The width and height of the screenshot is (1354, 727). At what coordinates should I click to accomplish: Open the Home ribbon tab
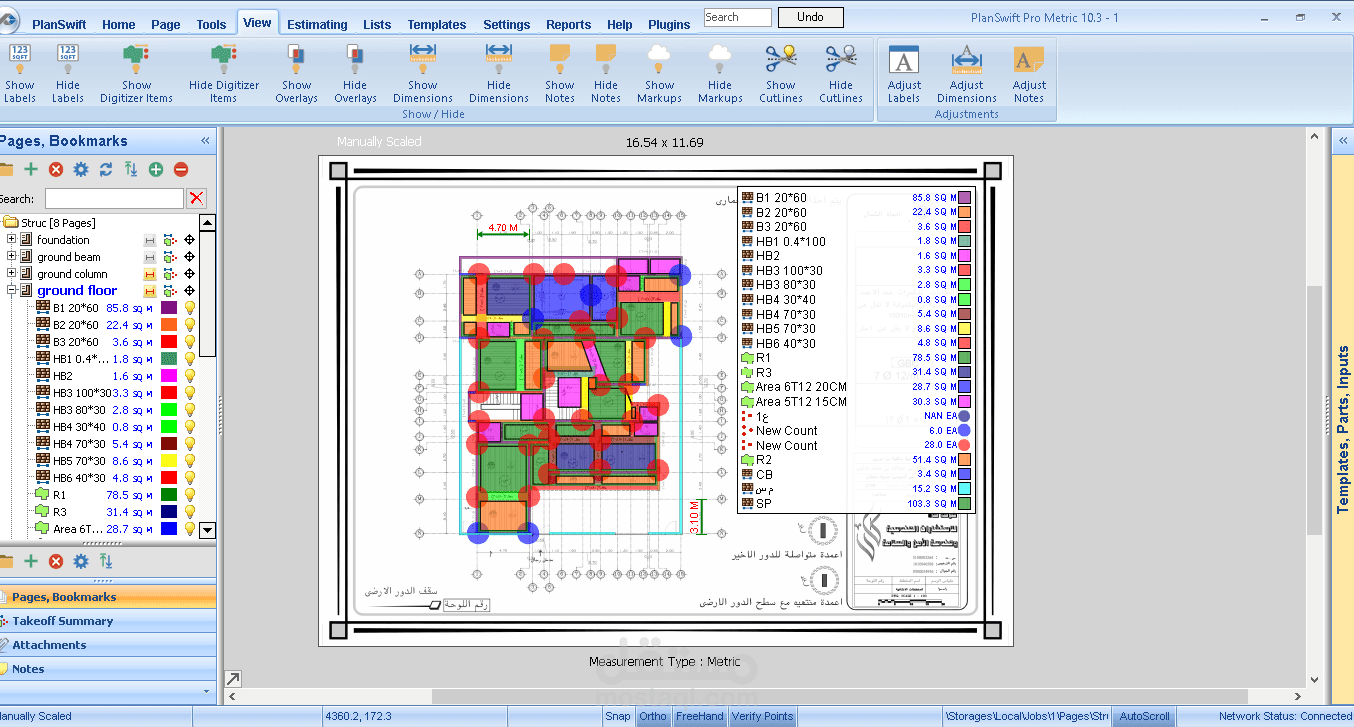point(119,25)
